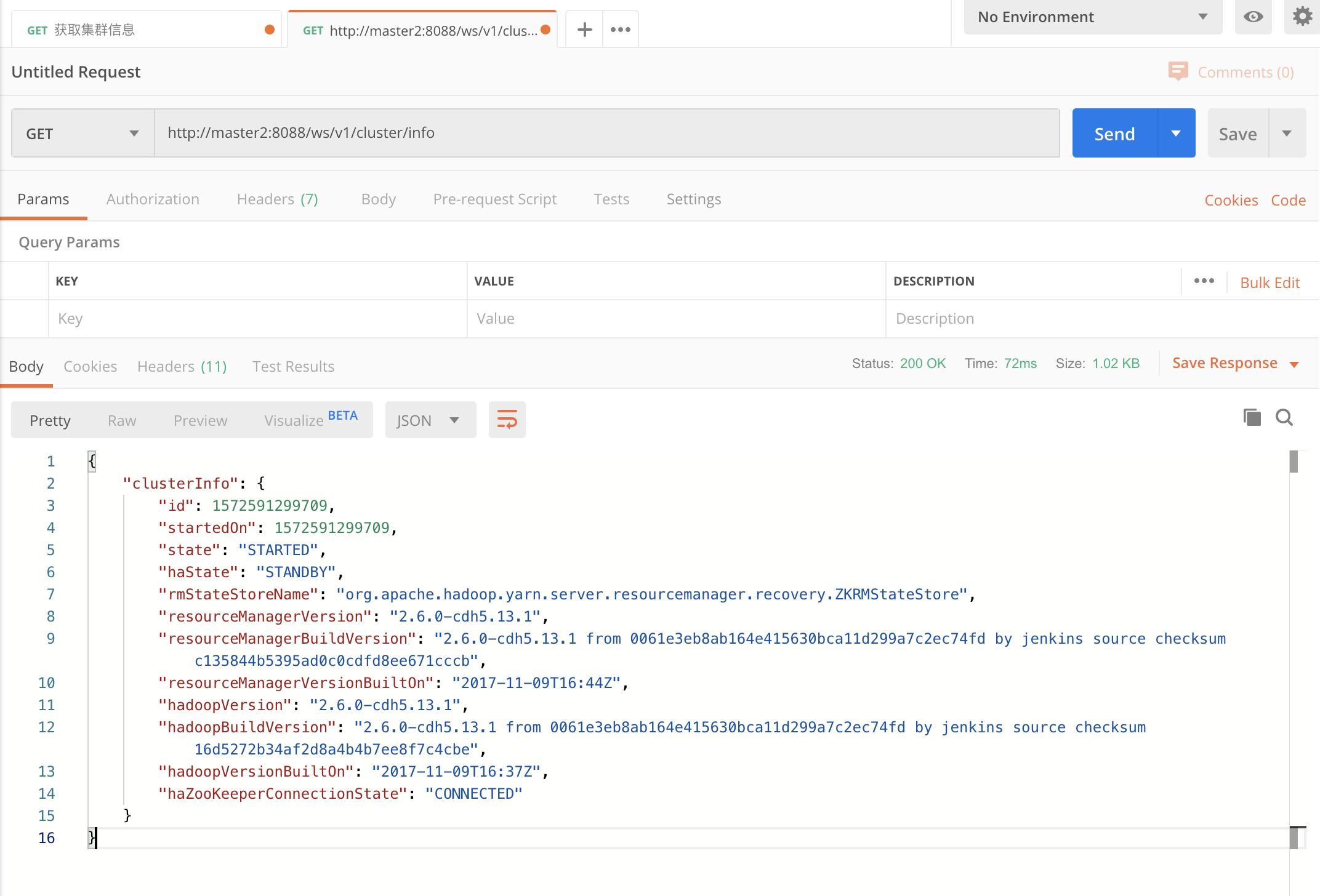
Task: Select the Raw response view
Action: pos(122,420)
